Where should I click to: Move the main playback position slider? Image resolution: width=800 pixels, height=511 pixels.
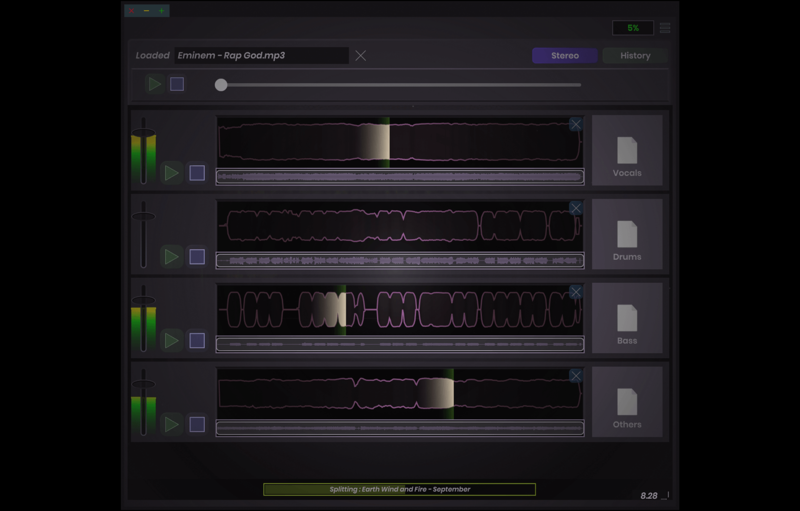pos(221,85)
